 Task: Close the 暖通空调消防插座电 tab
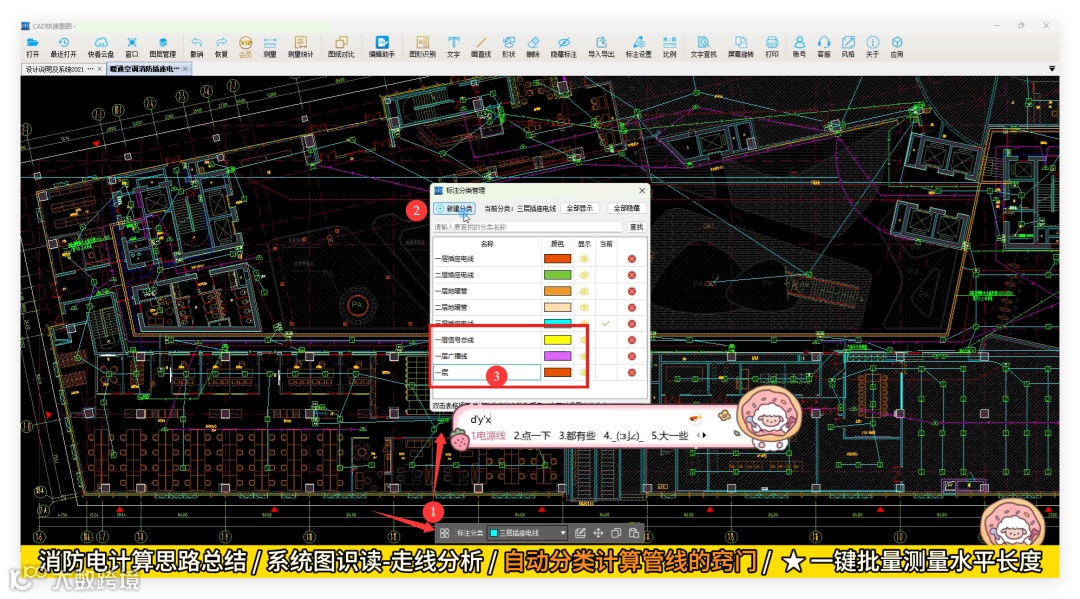185,69
